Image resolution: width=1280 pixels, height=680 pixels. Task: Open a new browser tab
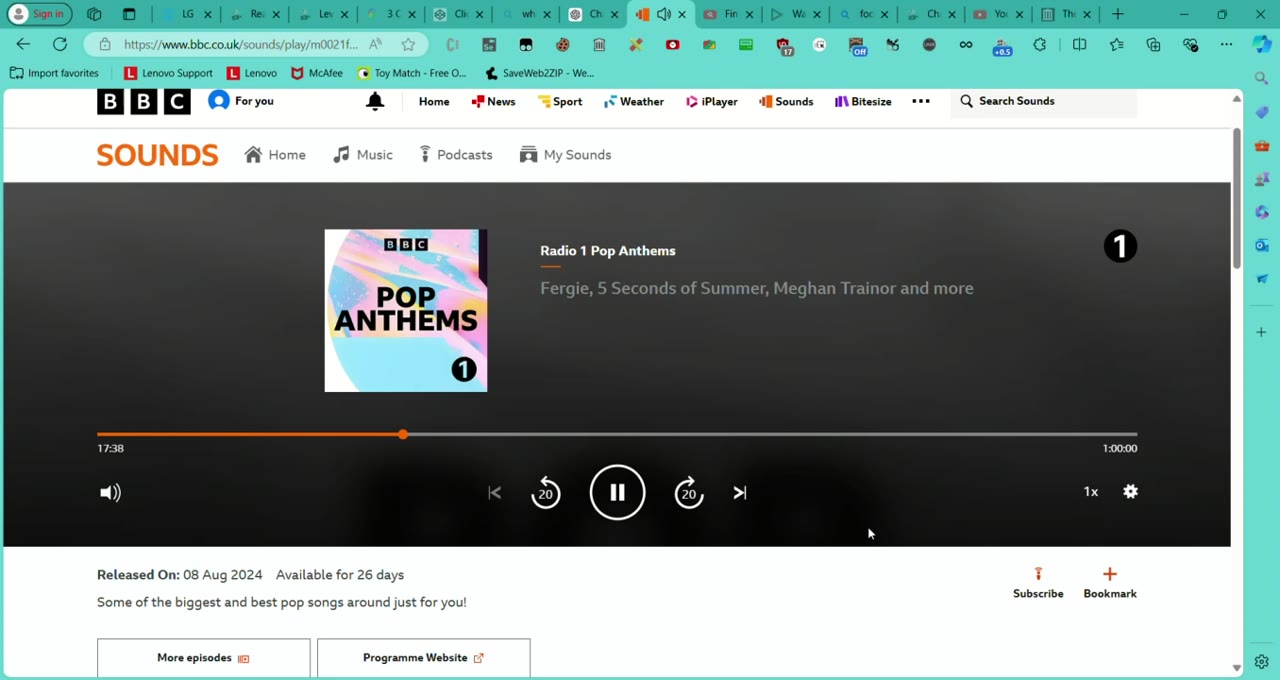pos(1118,14)
